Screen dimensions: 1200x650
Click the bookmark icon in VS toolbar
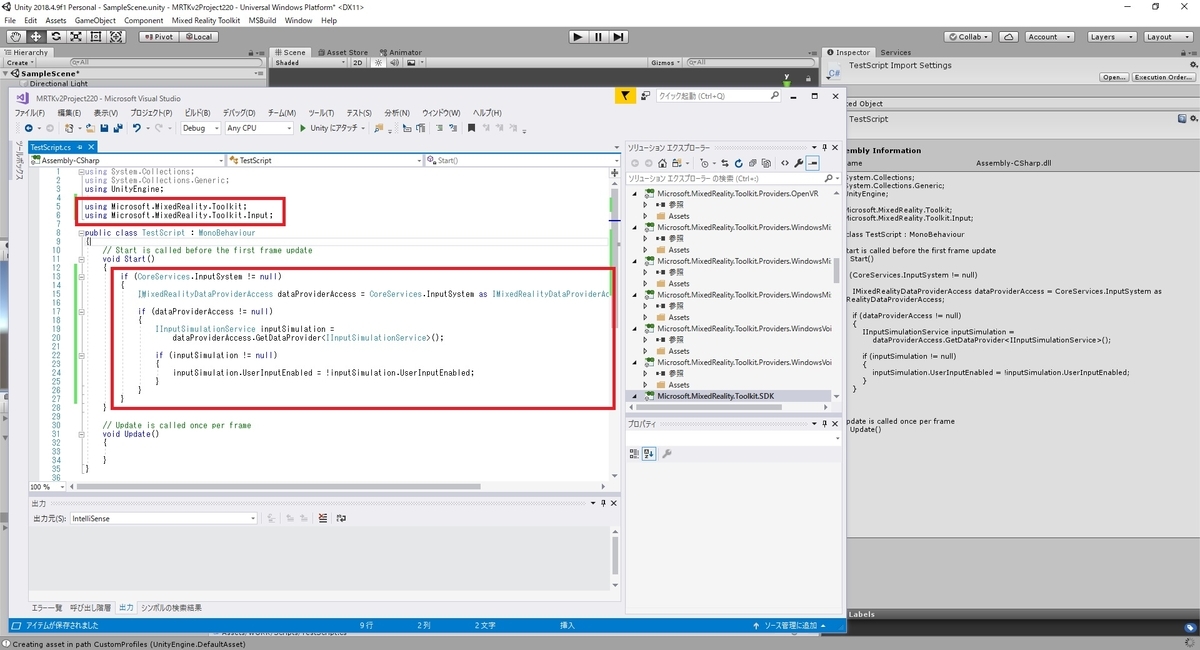pyautogui.click(x=471, y=128)
